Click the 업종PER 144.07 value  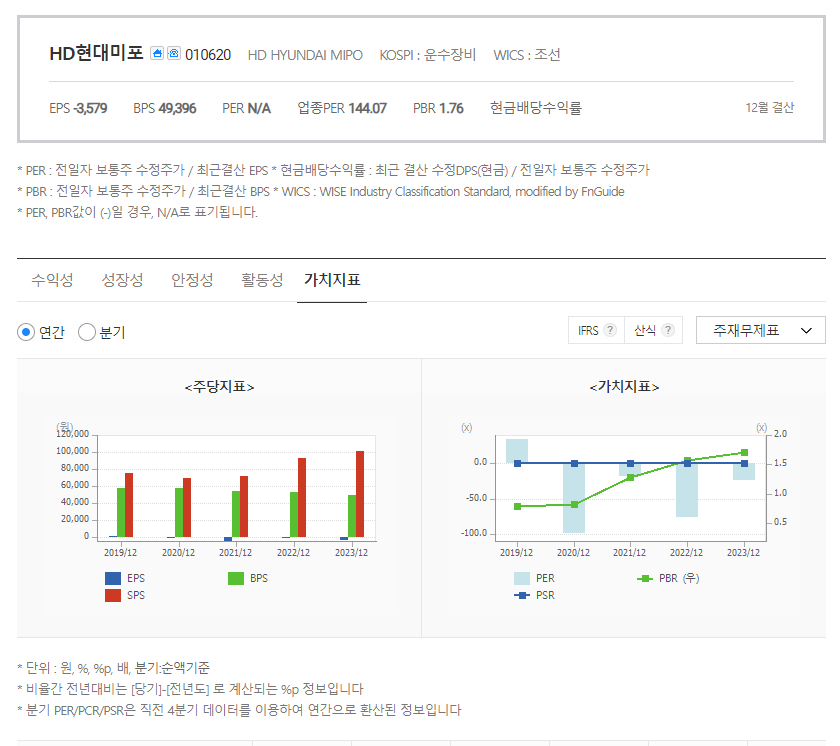pyautogui.click(x=342, y=108)
